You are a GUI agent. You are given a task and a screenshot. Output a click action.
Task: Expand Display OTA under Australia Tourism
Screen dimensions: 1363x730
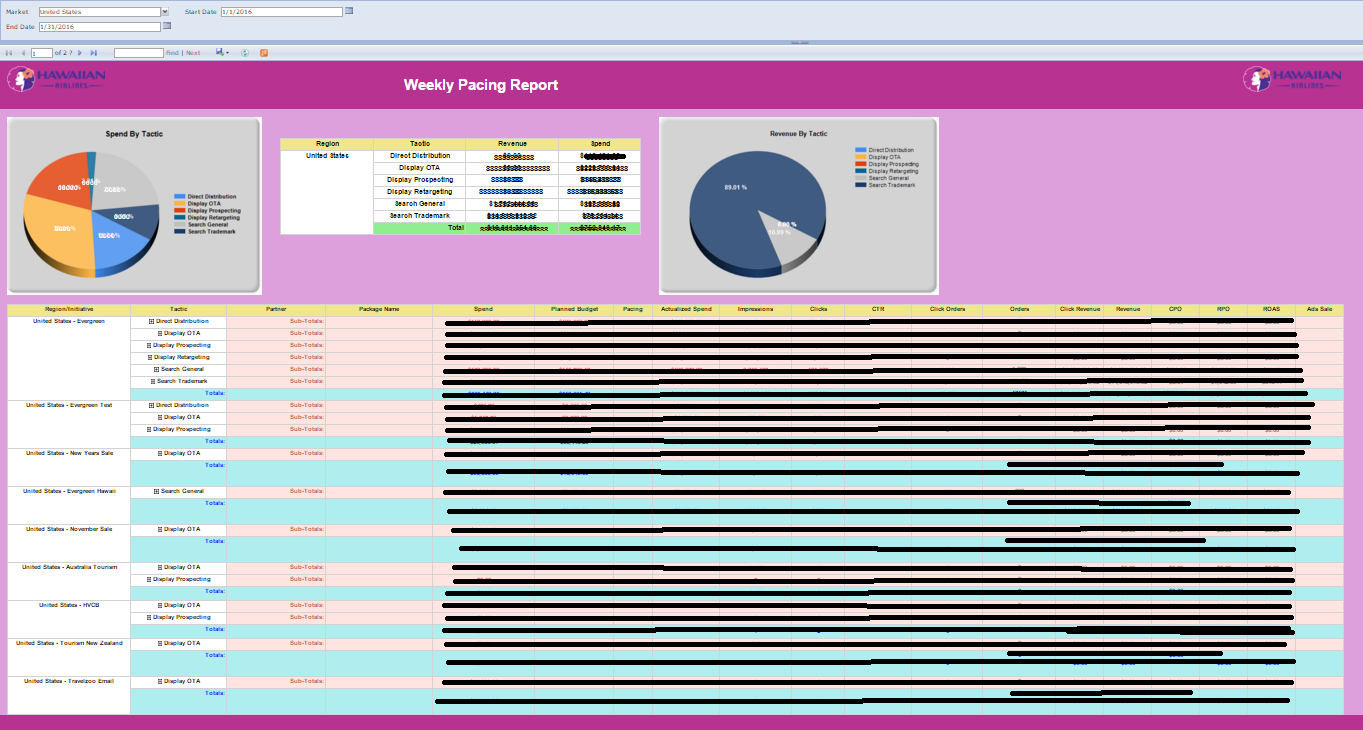pos(160,568)
